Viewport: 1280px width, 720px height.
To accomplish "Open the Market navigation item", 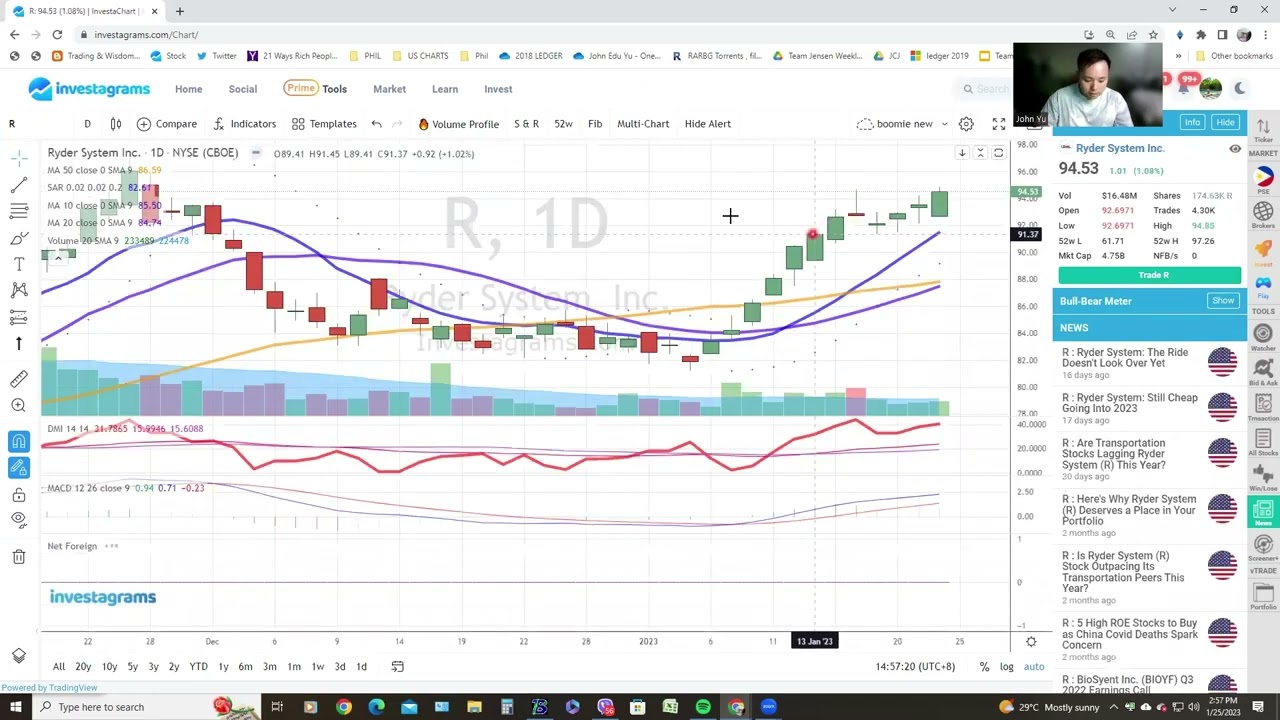I will pos(389,89).
